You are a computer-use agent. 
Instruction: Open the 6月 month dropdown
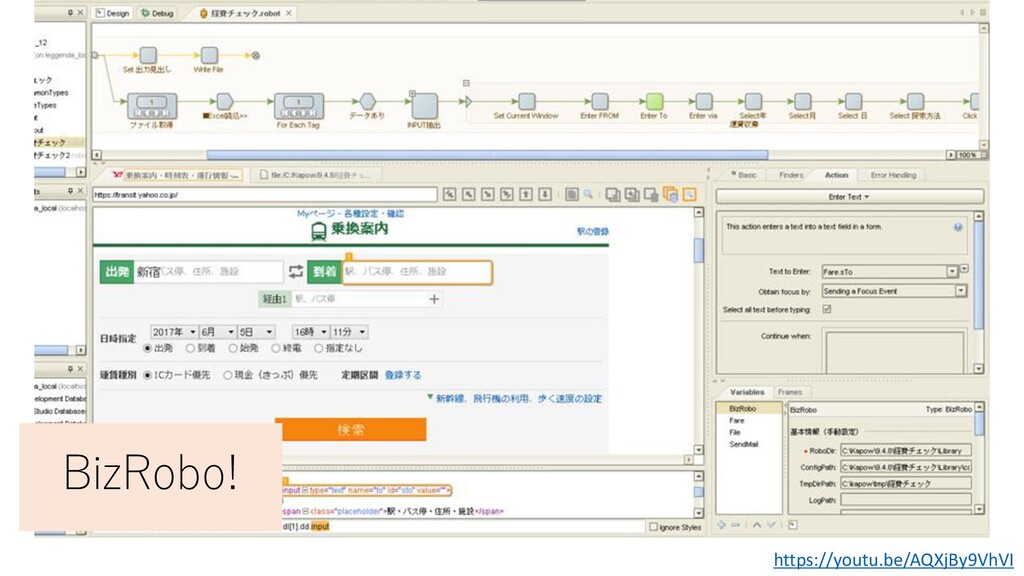217,332
